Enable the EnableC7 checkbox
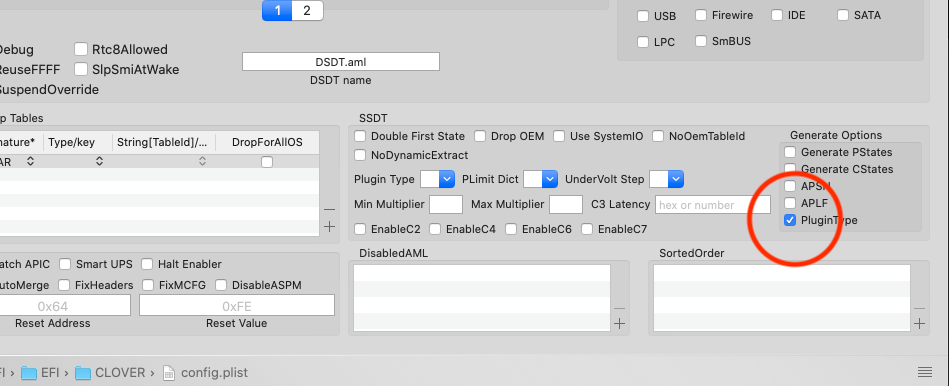Viewport: 949px width, 386px height. (x=587, y=229)
